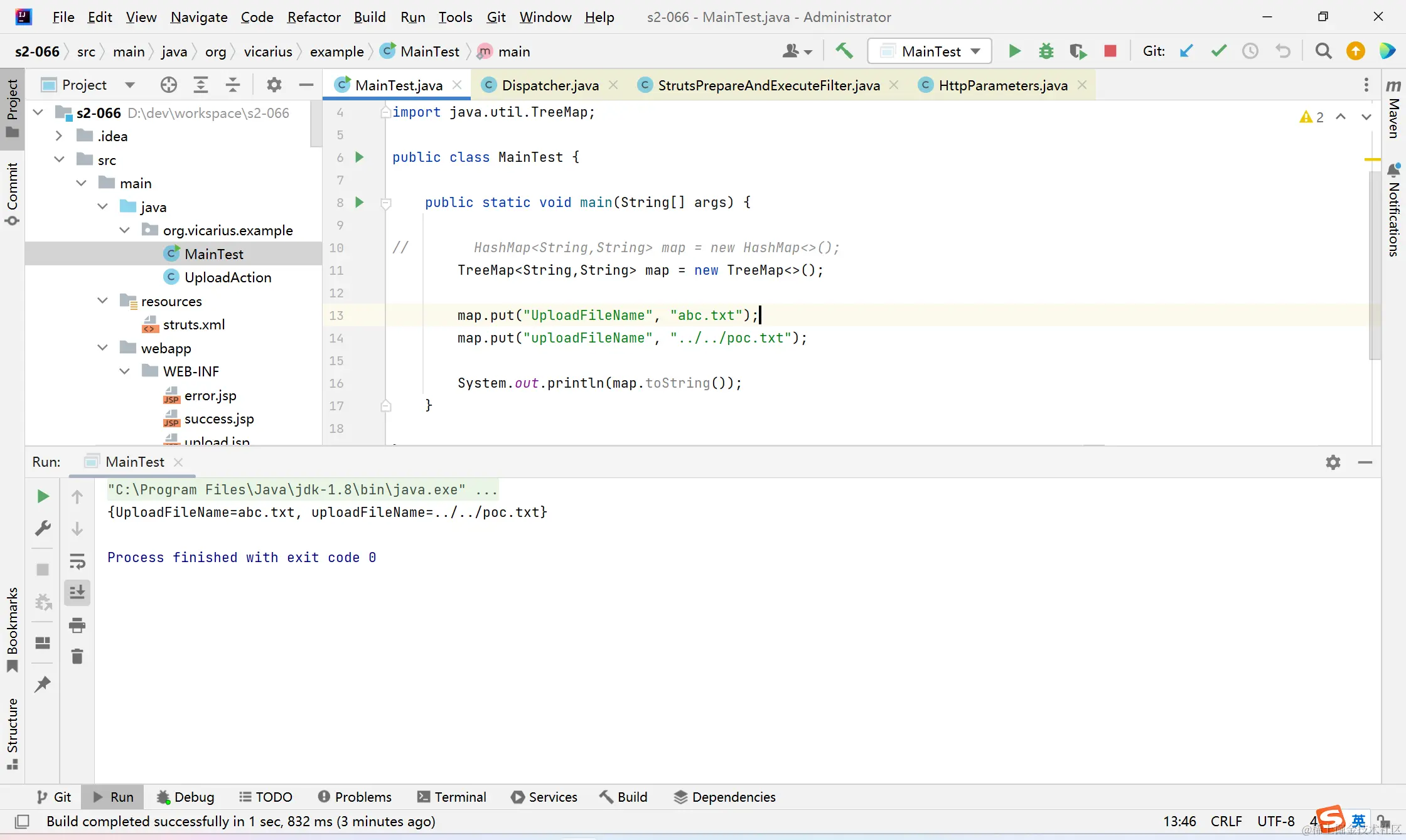Open the Problems tool window
The width and height of the screenshot is (1406, 840).
pos(355,797)
